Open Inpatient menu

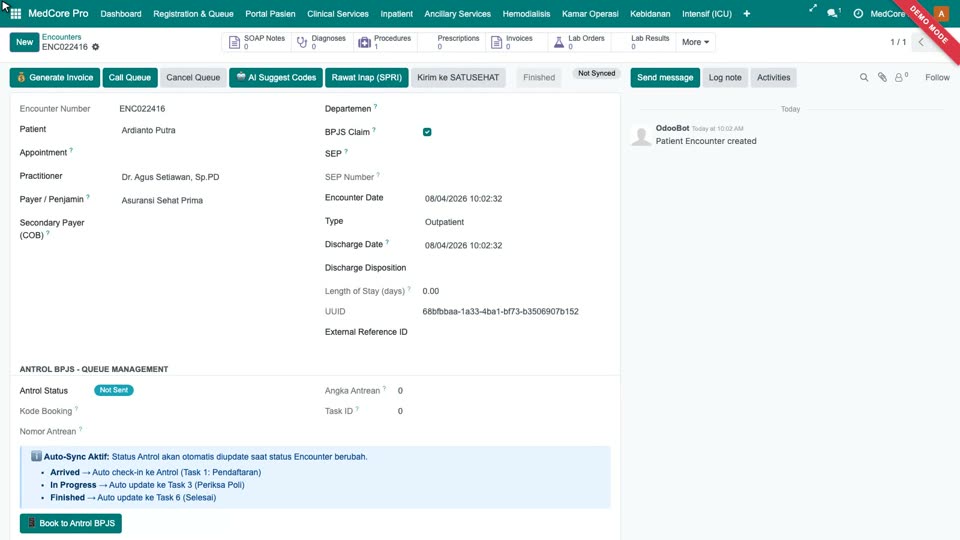396,13
